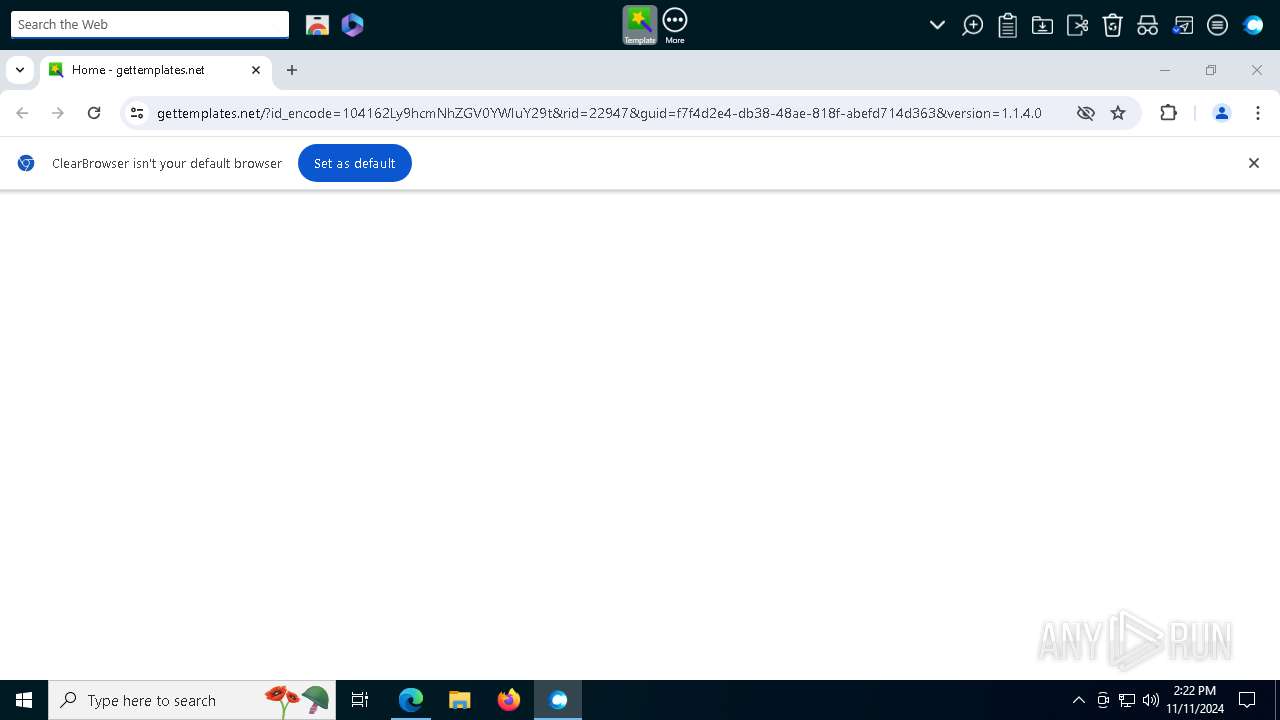Click the trash bin clear data icon
The width and height of the screenshot is (1280, 720).
[x=1112, y=25]
